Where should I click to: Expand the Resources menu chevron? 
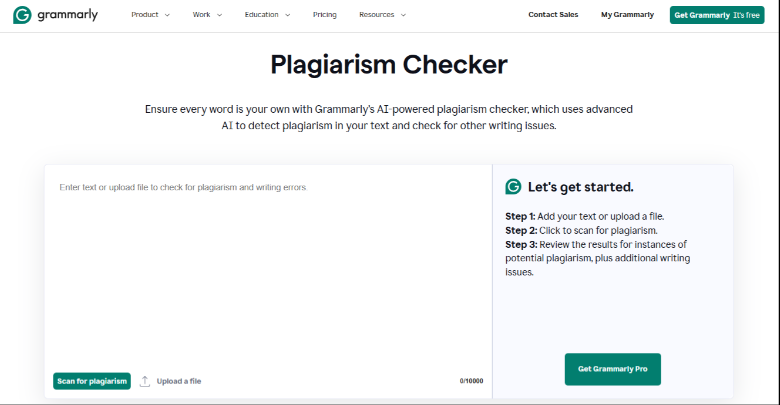403,15
